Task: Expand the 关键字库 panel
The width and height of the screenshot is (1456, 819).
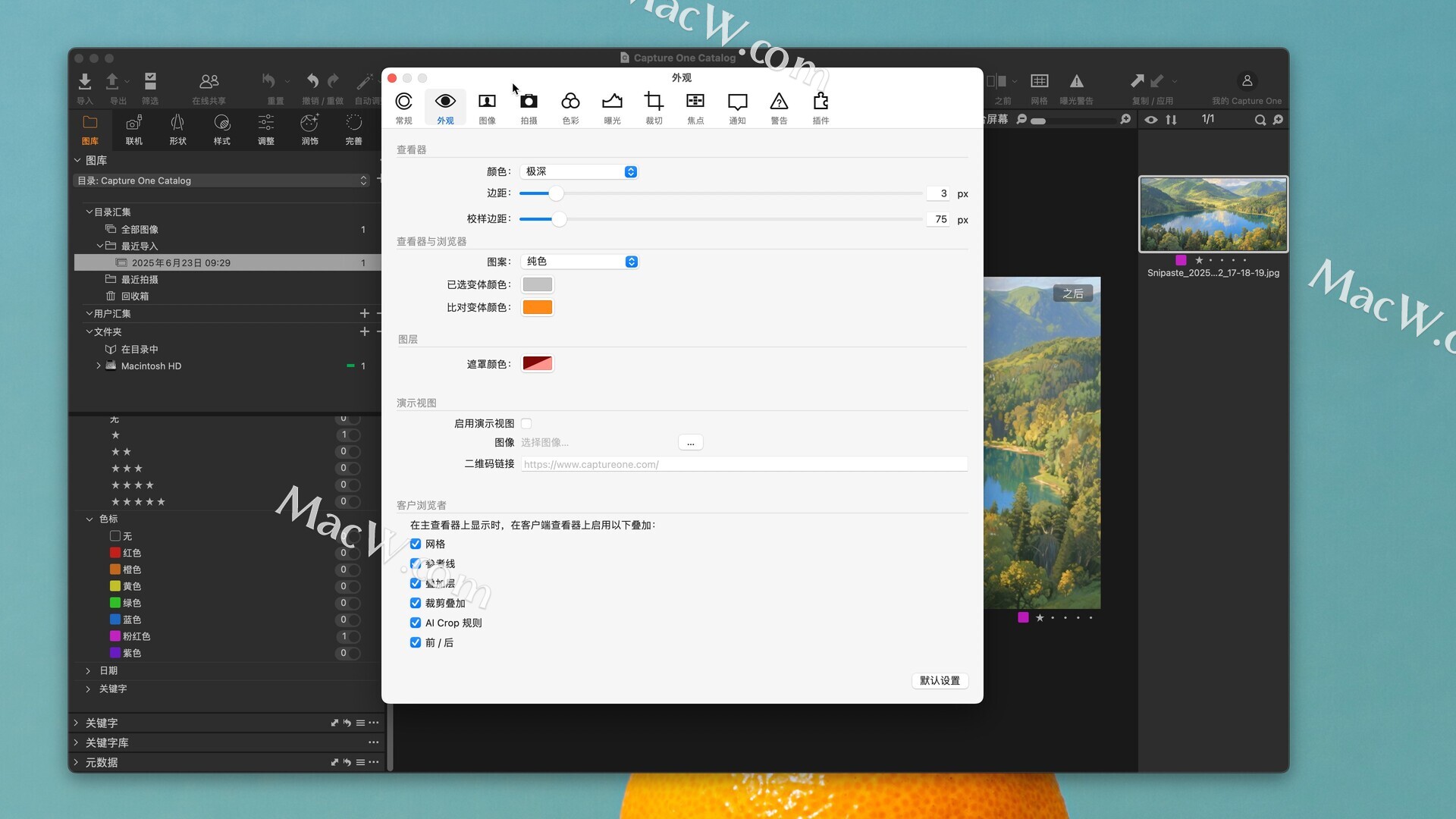Action: (76, 742)
